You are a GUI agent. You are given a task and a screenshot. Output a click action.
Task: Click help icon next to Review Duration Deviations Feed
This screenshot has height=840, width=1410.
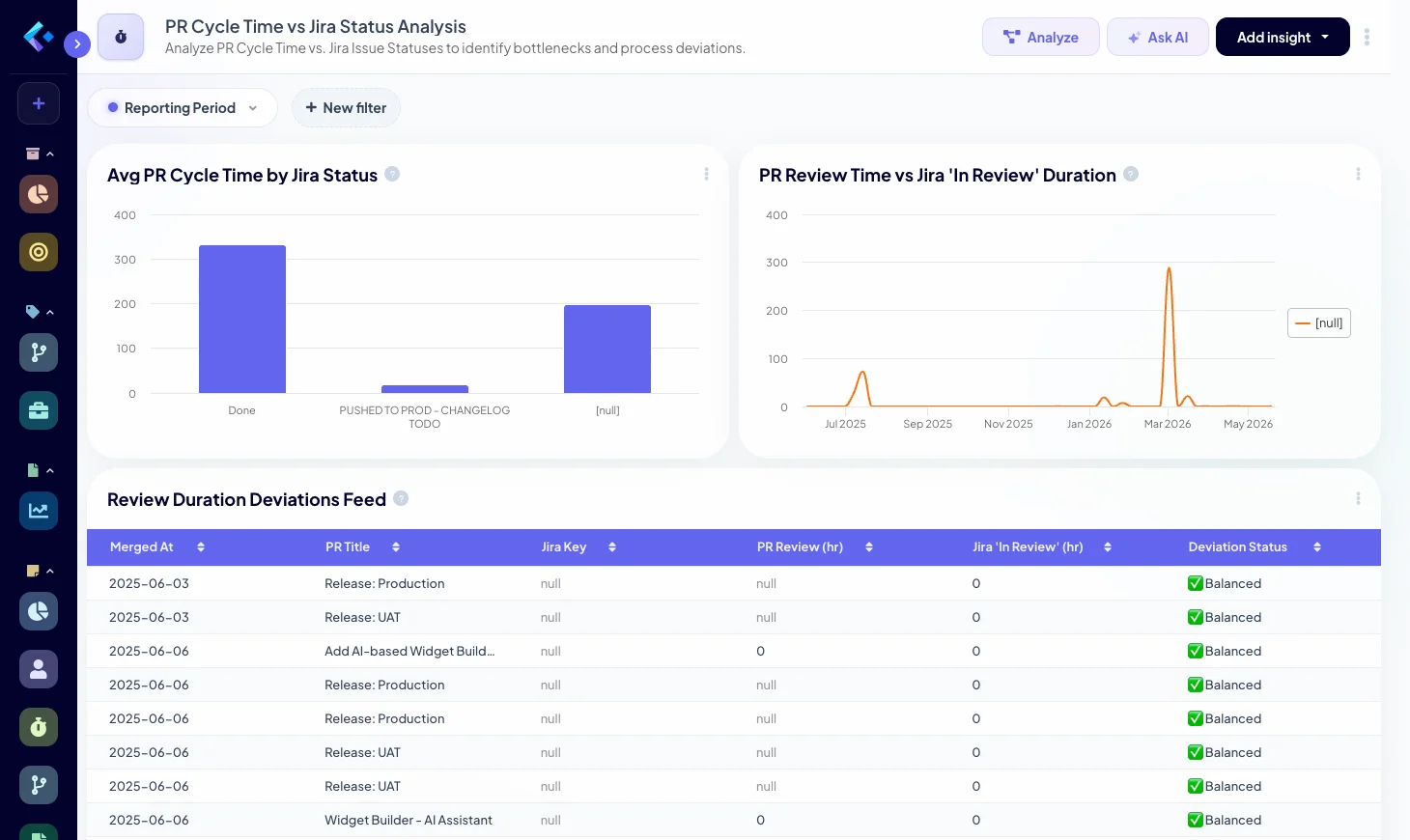(x=401, y=498)
